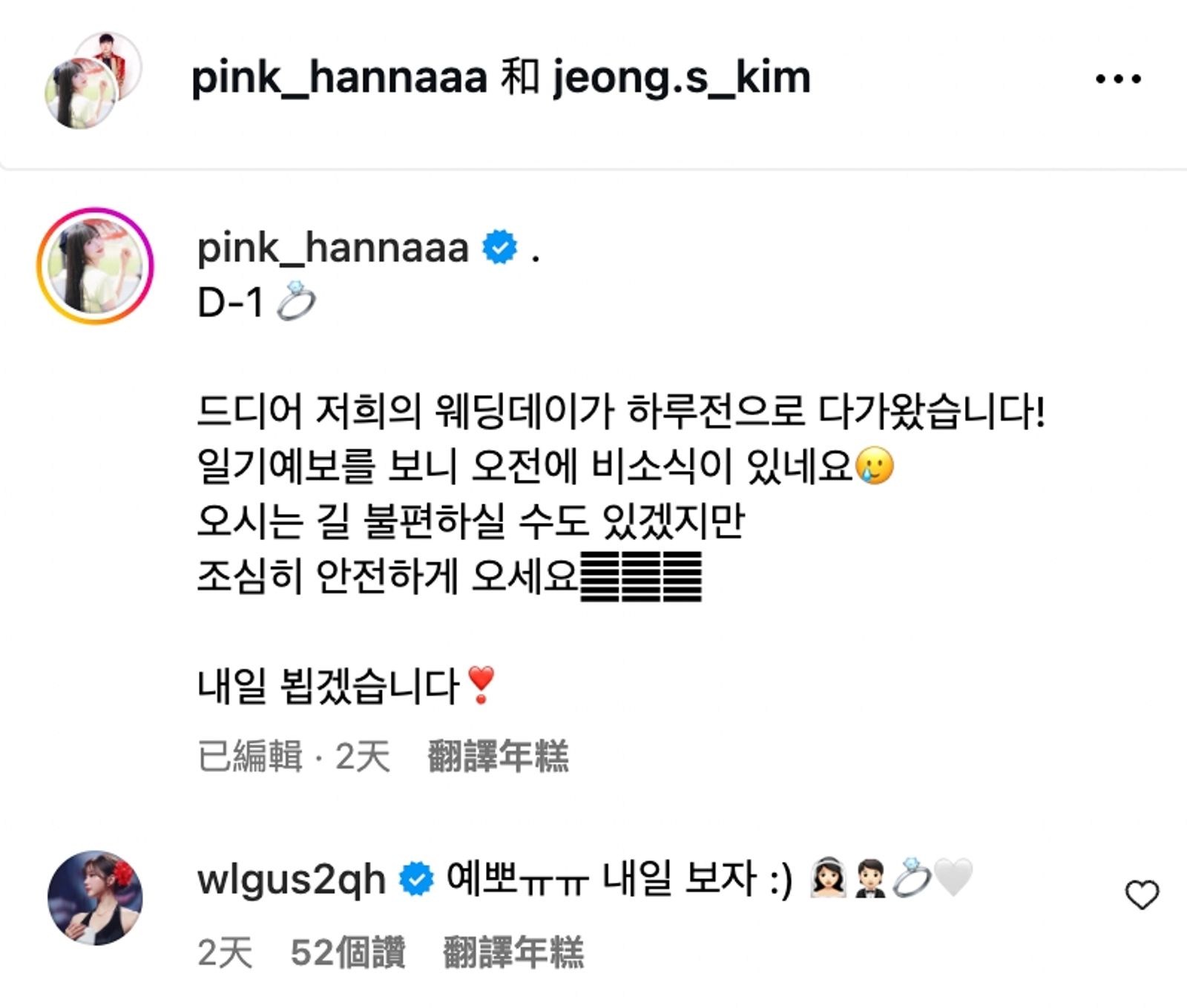The image size is (1187, 1008).
Task: Like the wlgus2qh comment with heart icon
Action: (x=1142, y=895)
